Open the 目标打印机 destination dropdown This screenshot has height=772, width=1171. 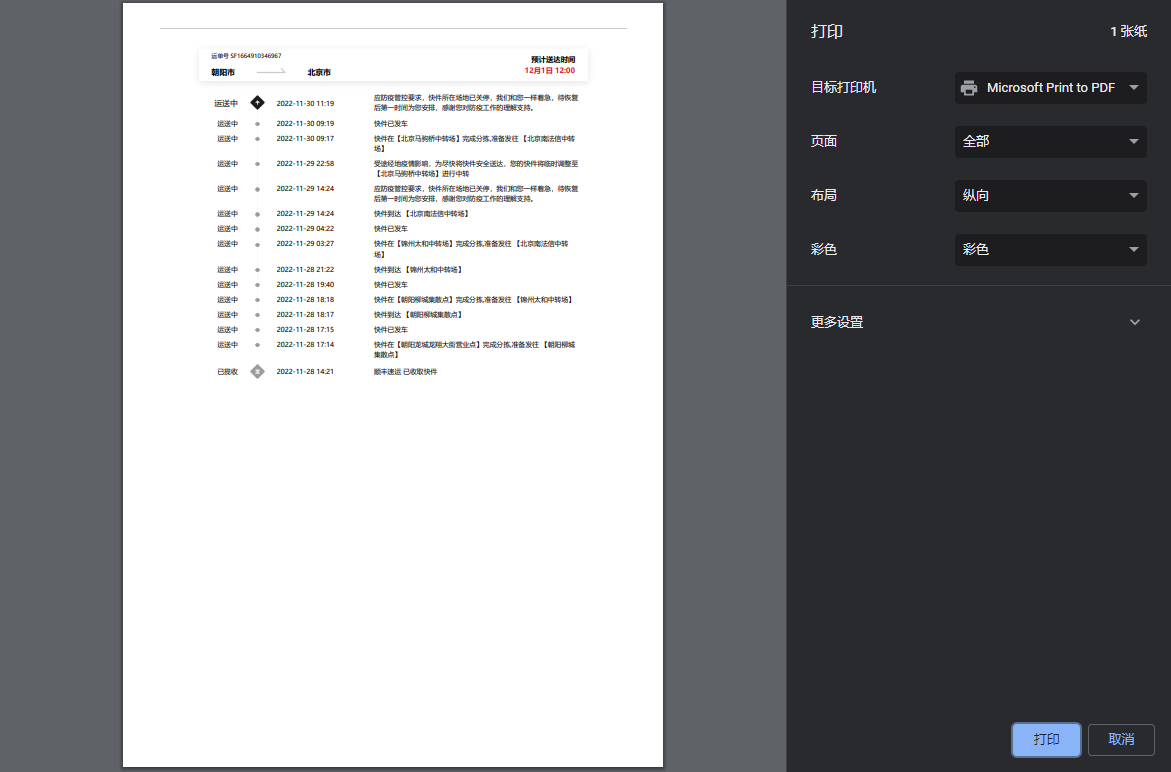tap(1050, 88)
